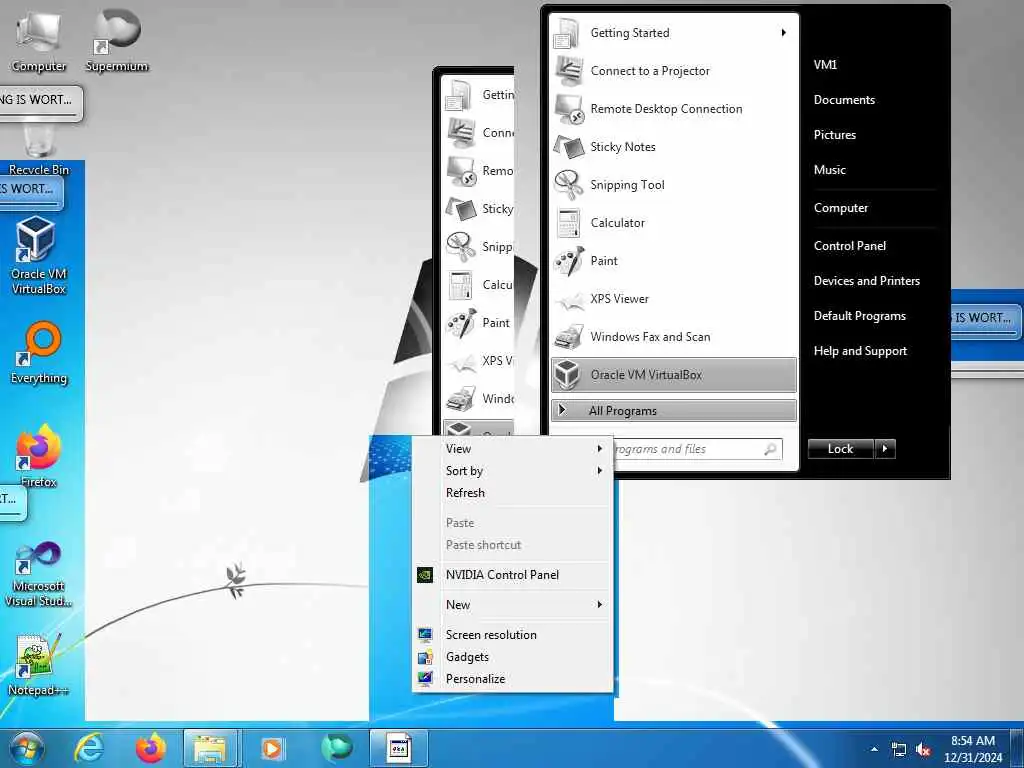
Task: Expand New submenu in context menu
Action: [513, 605]
